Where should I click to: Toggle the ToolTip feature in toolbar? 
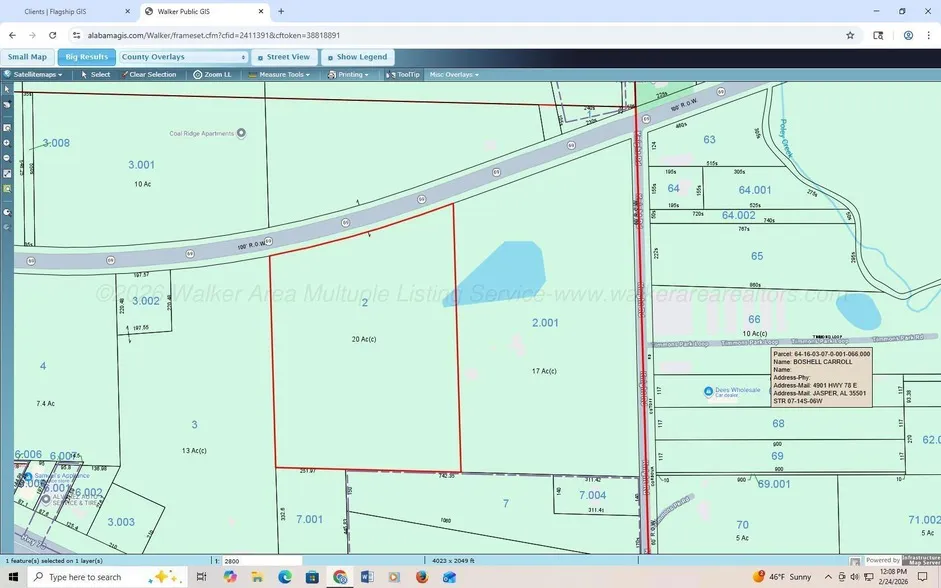pyautogui.click(x=403, y=75)
